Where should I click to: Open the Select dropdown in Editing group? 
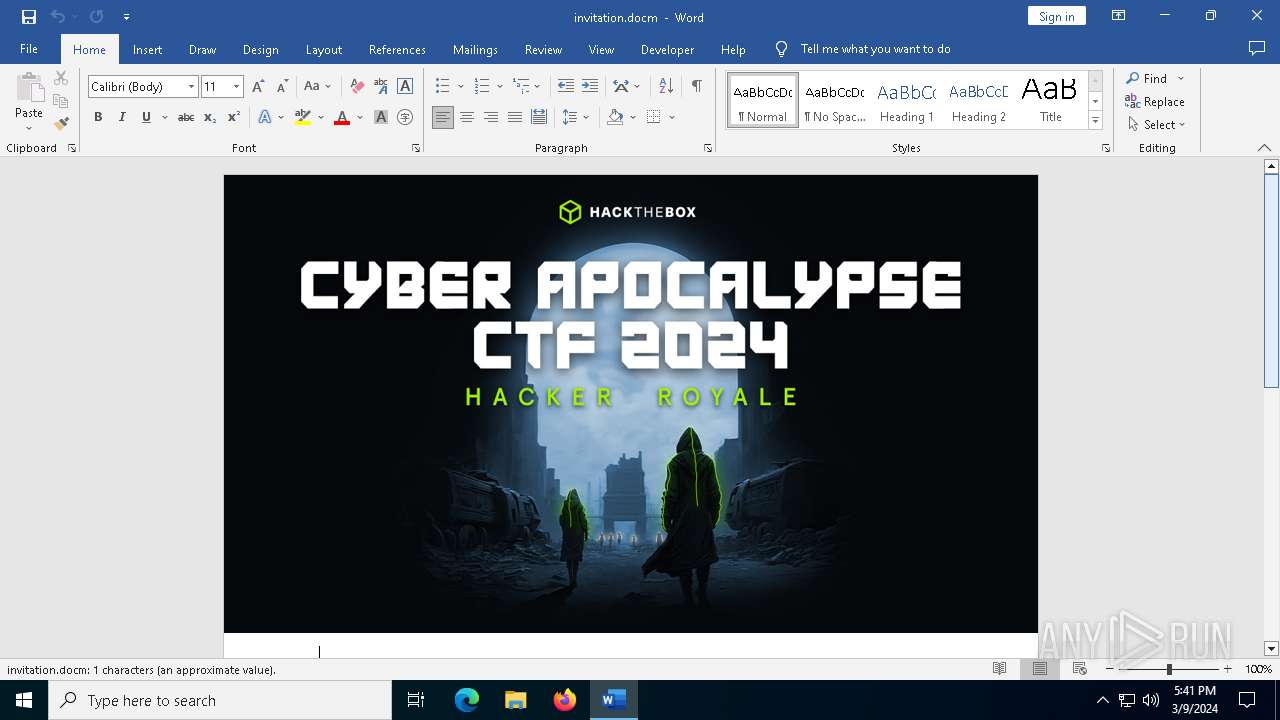point(1156,125)
